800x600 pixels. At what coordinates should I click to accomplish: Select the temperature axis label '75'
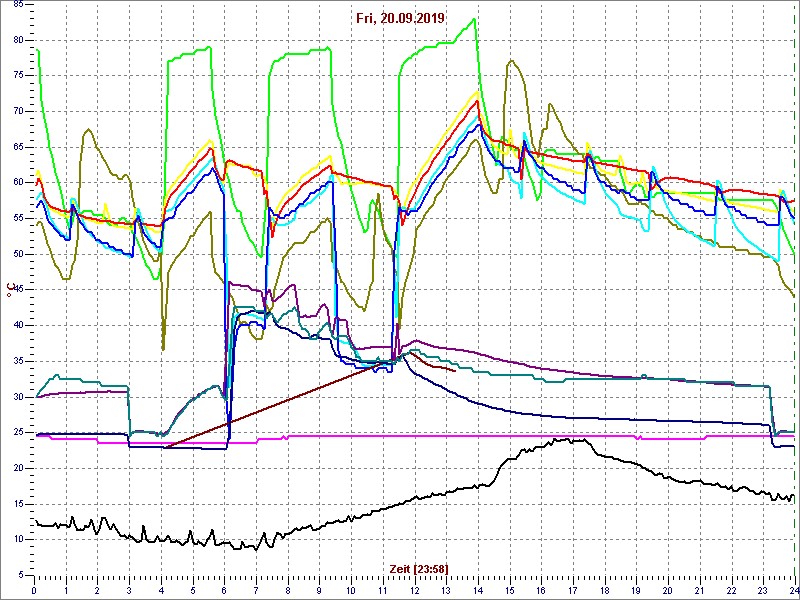tap(17, 76)
